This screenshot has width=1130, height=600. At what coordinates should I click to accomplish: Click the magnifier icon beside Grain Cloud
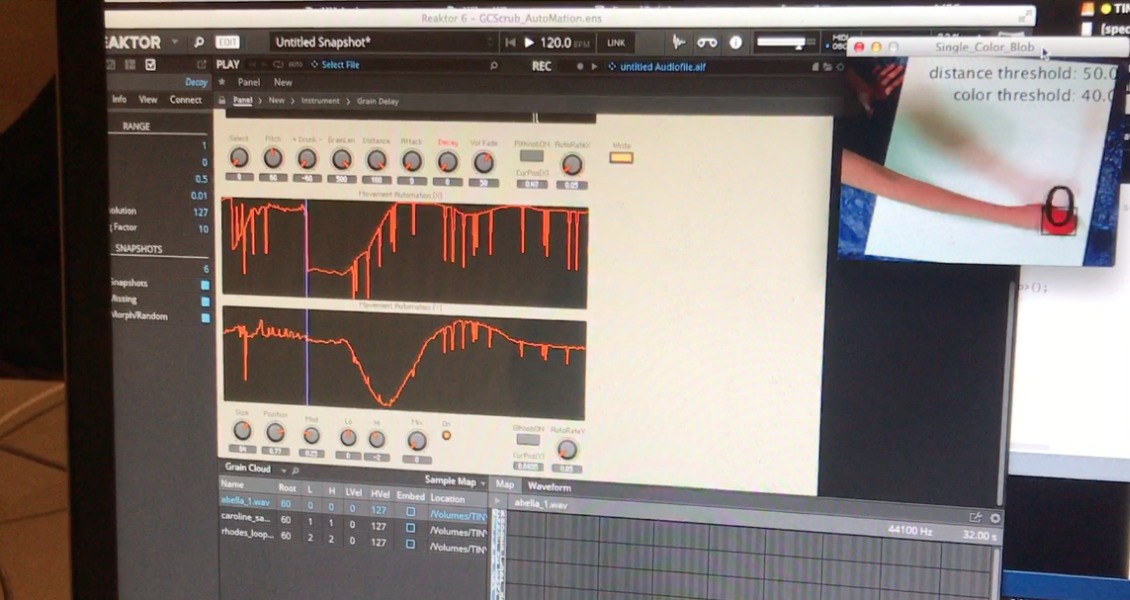coord(295,470)
